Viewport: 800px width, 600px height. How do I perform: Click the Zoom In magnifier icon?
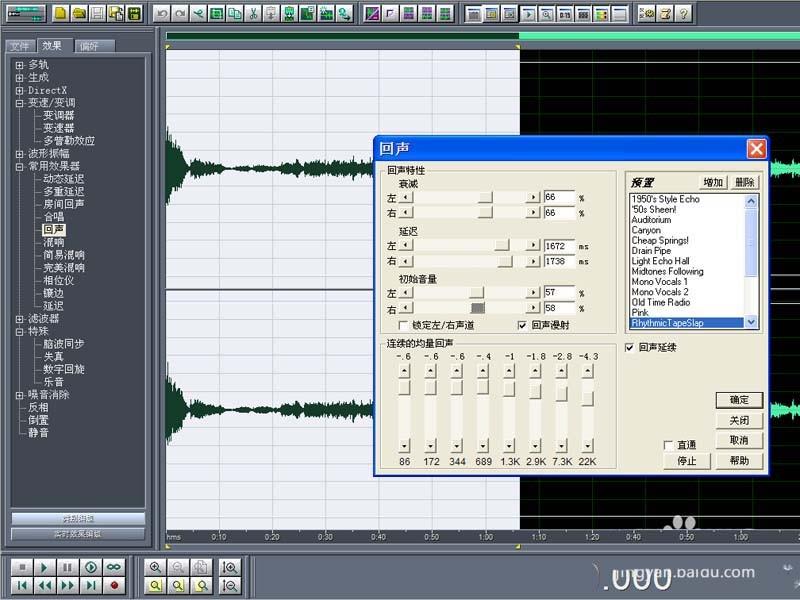coord(157,569)
